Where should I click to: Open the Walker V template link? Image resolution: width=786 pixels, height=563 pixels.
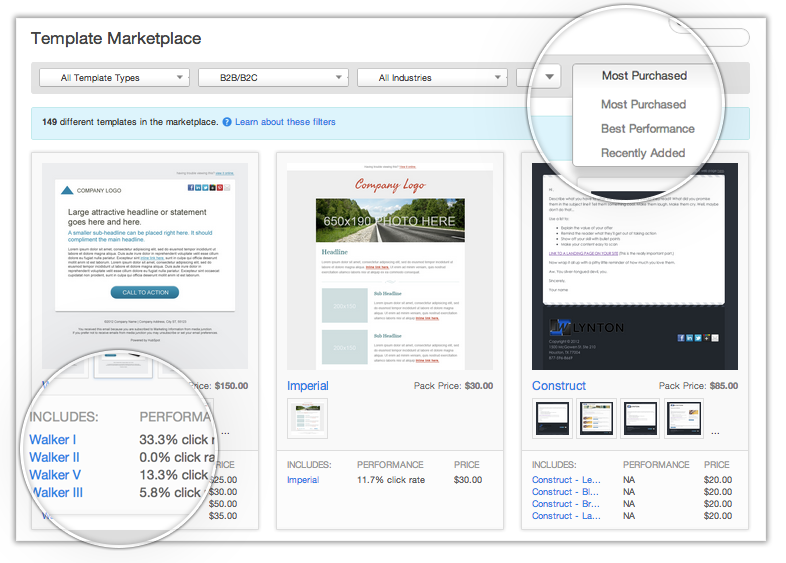[x=55, y=475]
